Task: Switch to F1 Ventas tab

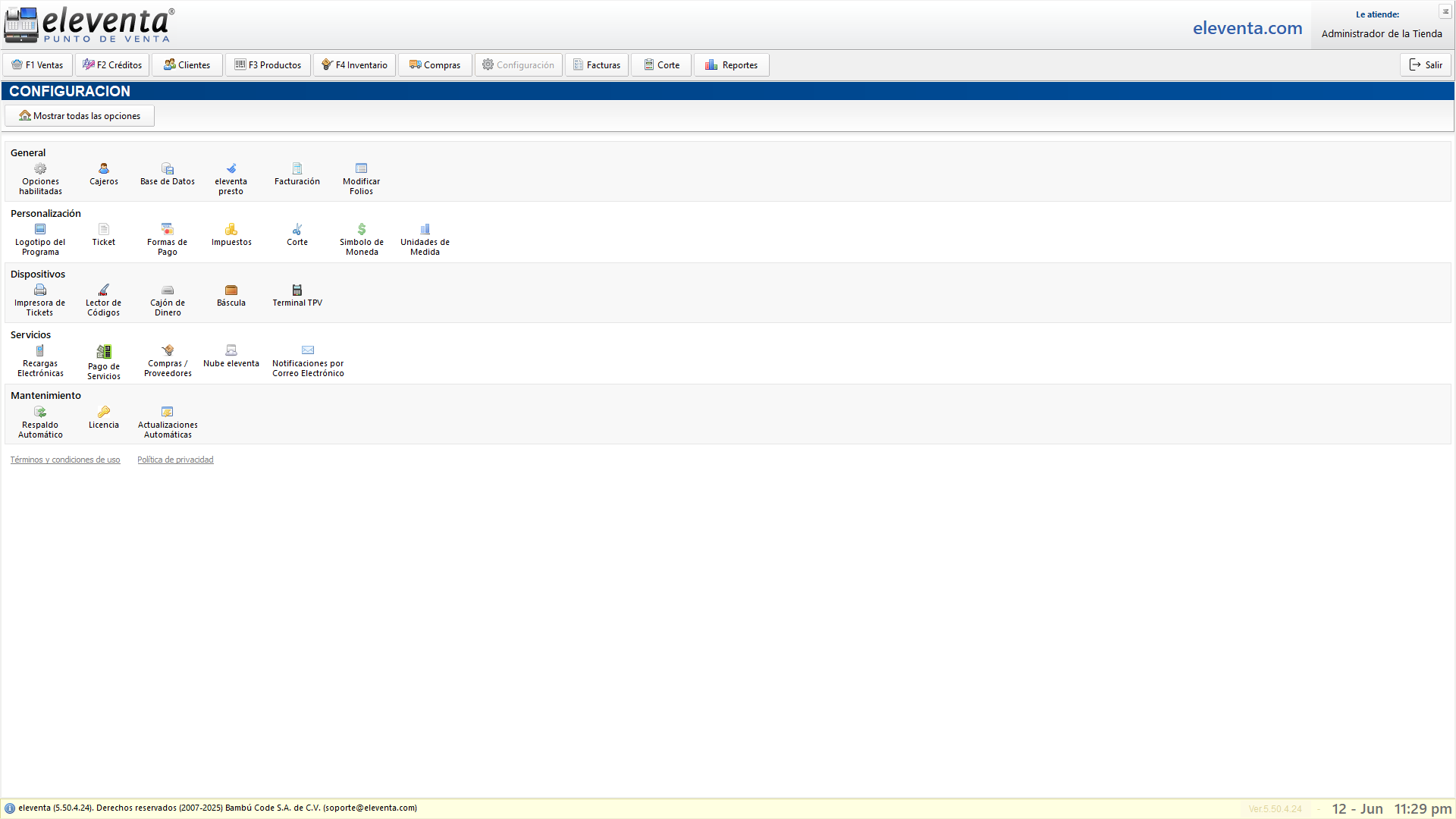Action: click(x=37, y=65)
